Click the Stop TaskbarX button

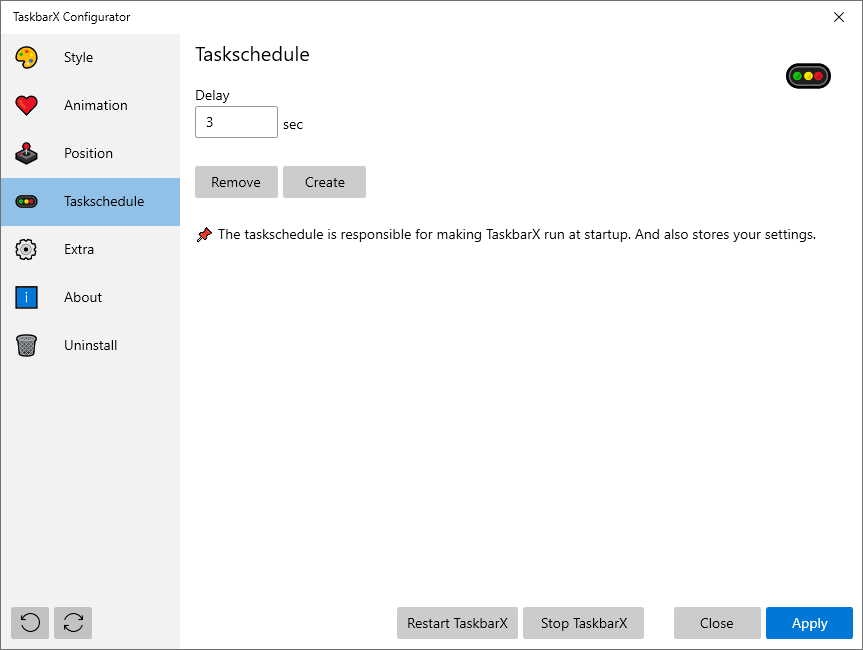click(x=583, y=623)
